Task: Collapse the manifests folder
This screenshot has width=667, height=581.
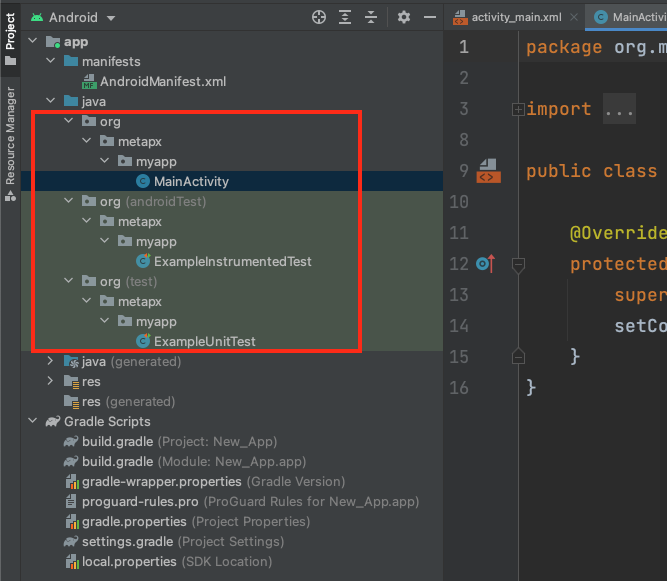Action: tap(51, 61)
